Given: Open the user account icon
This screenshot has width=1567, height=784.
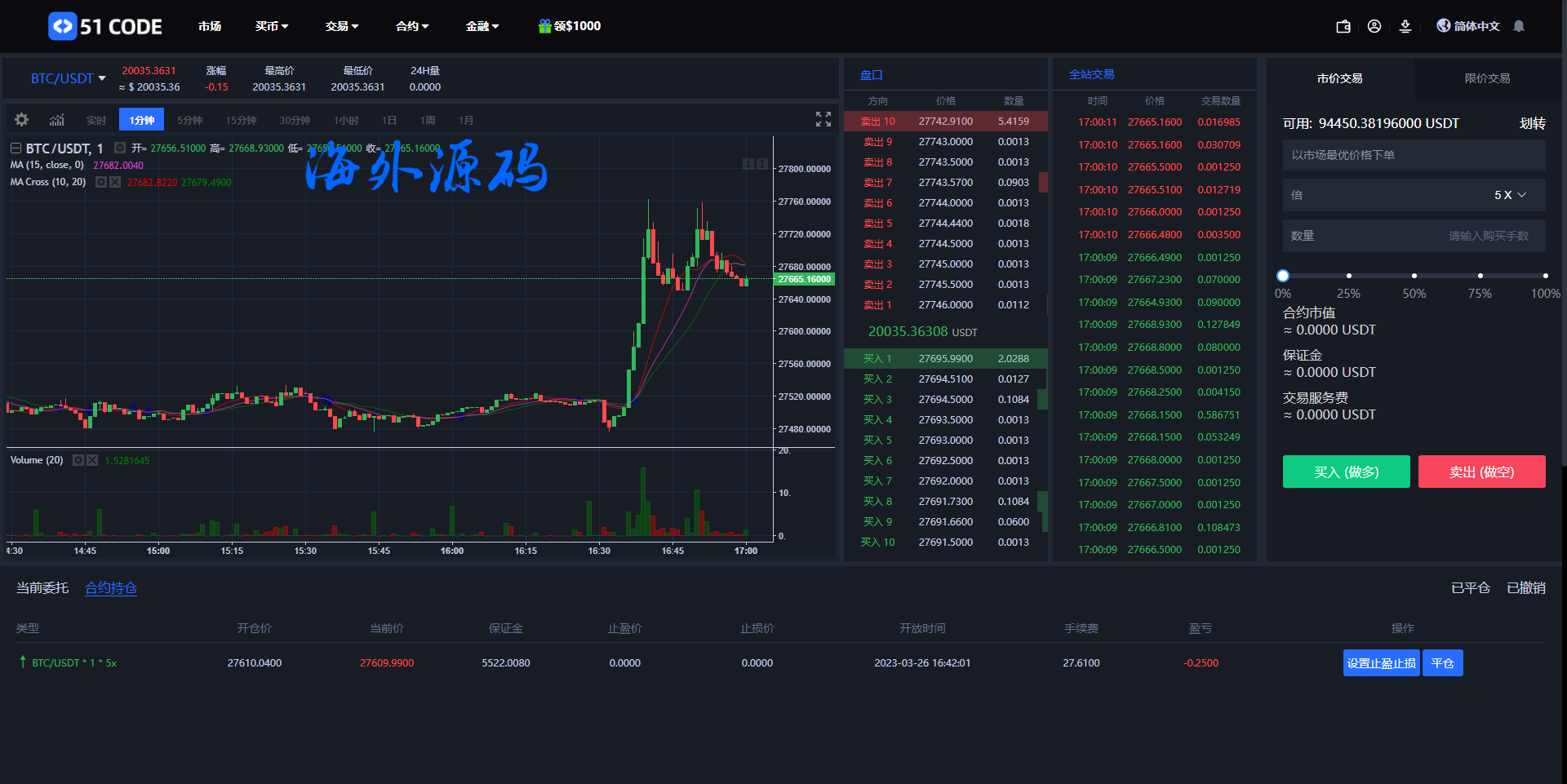Looking at the screenshot, I should [1374, 26].
